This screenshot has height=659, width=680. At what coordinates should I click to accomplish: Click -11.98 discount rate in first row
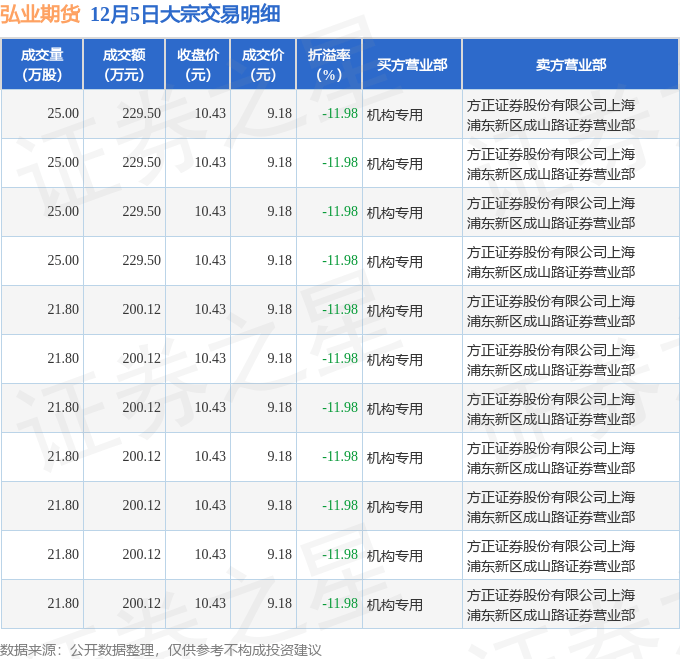pos(340,114)
